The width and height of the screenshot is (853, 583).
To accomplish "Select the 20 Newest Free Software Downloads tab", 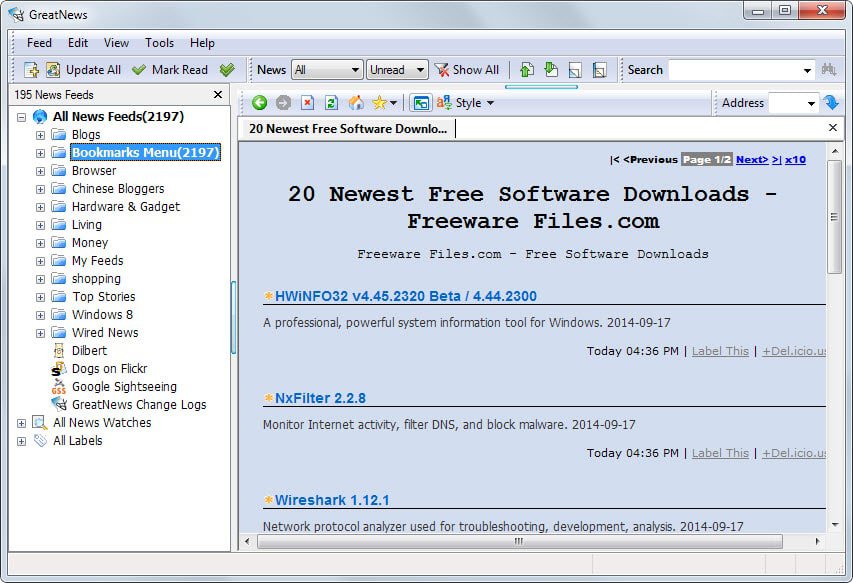I will pyautogui.click(x=348, y=129).
